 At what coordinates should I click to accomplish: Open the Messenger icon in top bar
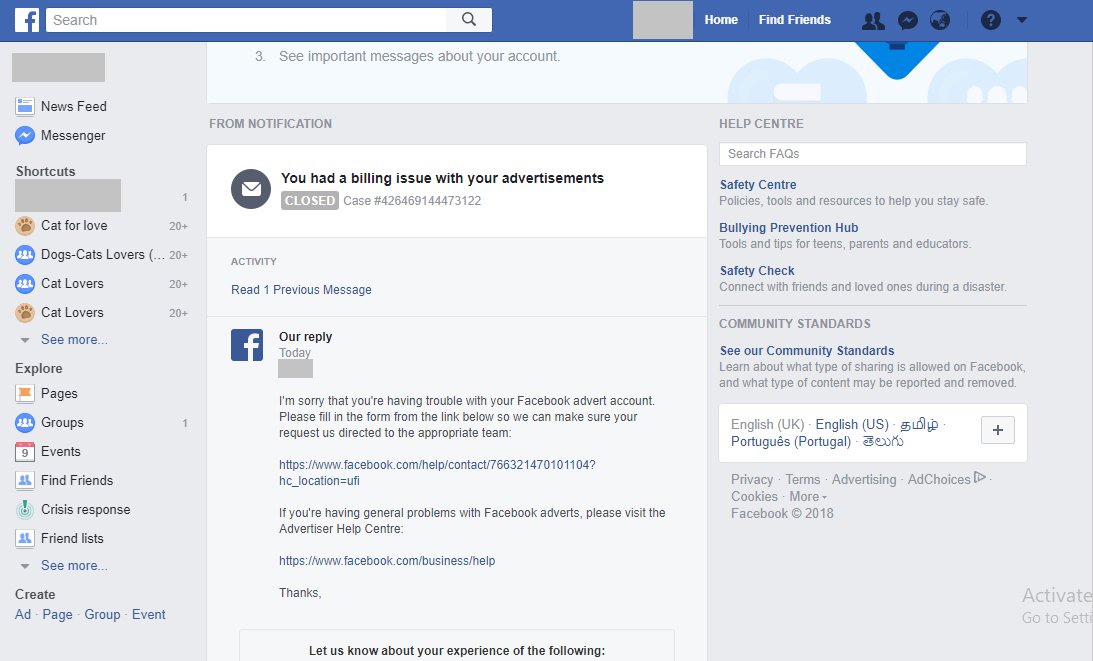(907, 20)
